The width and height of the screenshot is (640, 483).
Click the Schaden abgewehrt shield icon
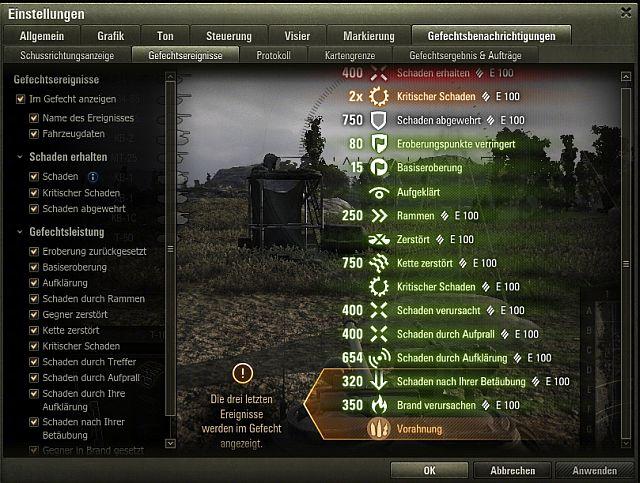pos(378,120)
